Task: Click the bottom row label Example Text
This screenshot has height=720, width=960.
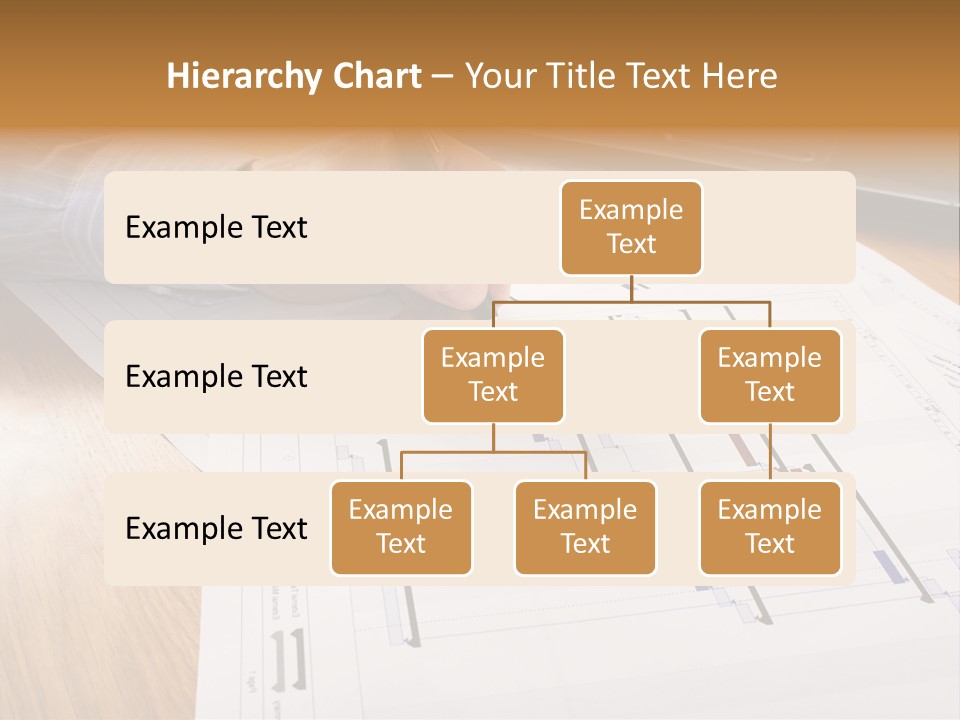Action: click(215, 529)
